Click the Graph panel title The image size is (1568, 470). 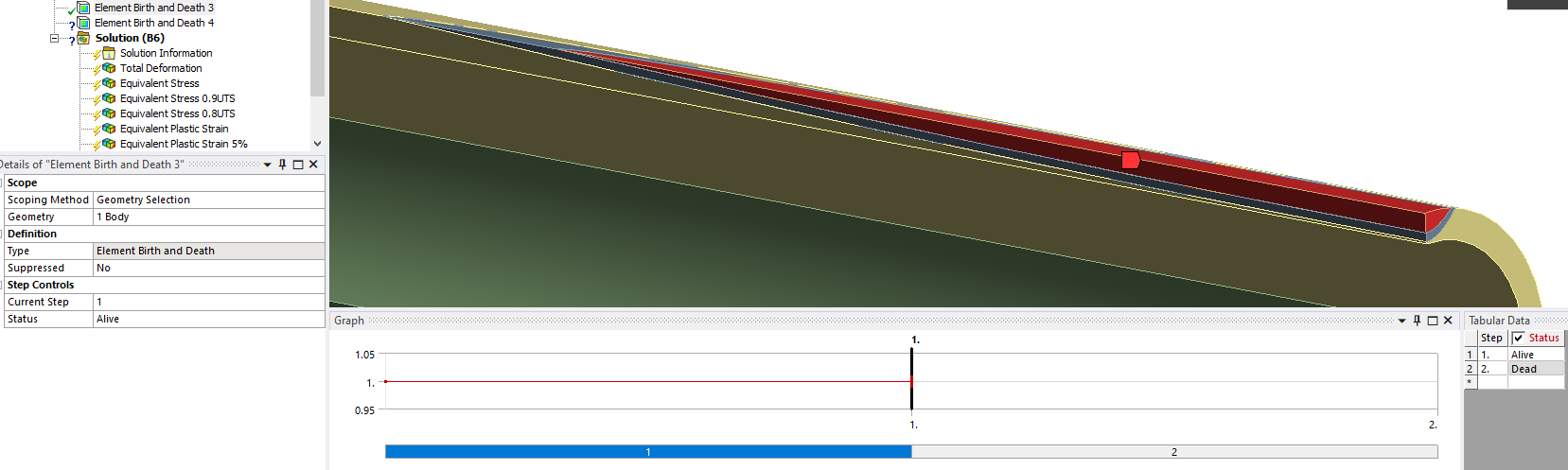tap(349, 321)
